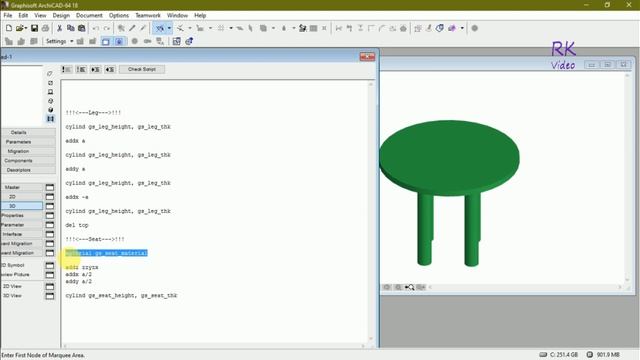The width and height of the screenshot is (640, 360).
Task: Click third script editor arrow icon
Action: pos(96,69)
